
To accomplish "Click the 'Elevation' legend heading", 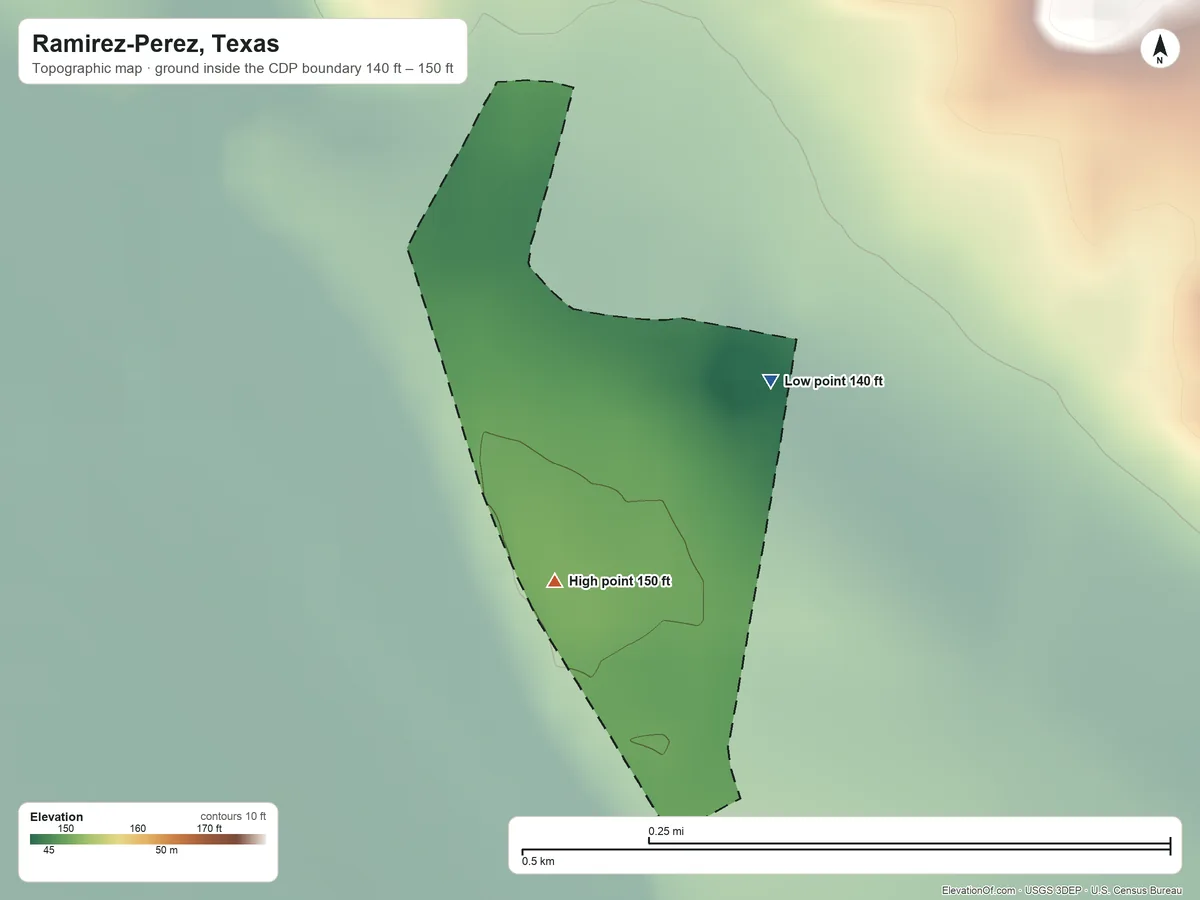I will pos(57,817).
